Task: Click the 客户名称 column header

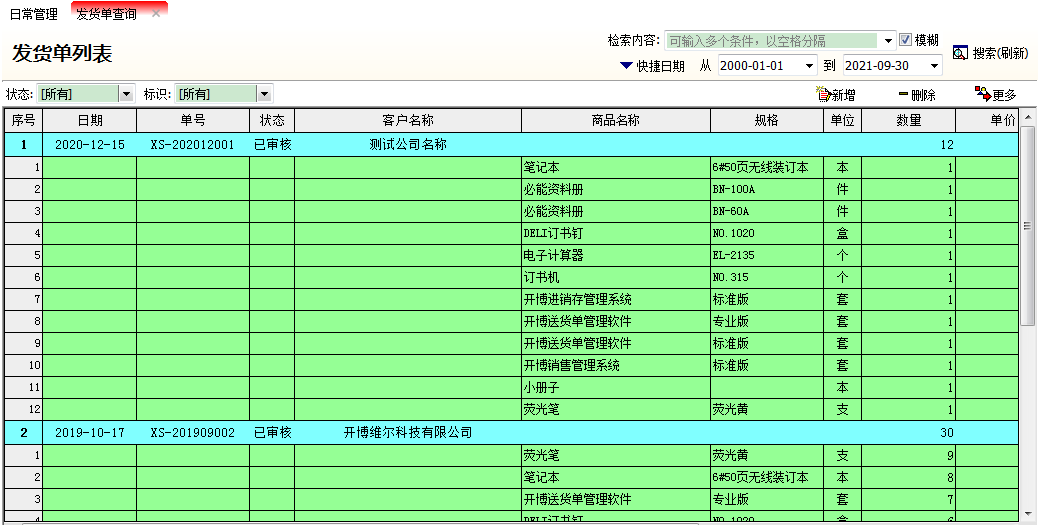Action: coord(408,120)
